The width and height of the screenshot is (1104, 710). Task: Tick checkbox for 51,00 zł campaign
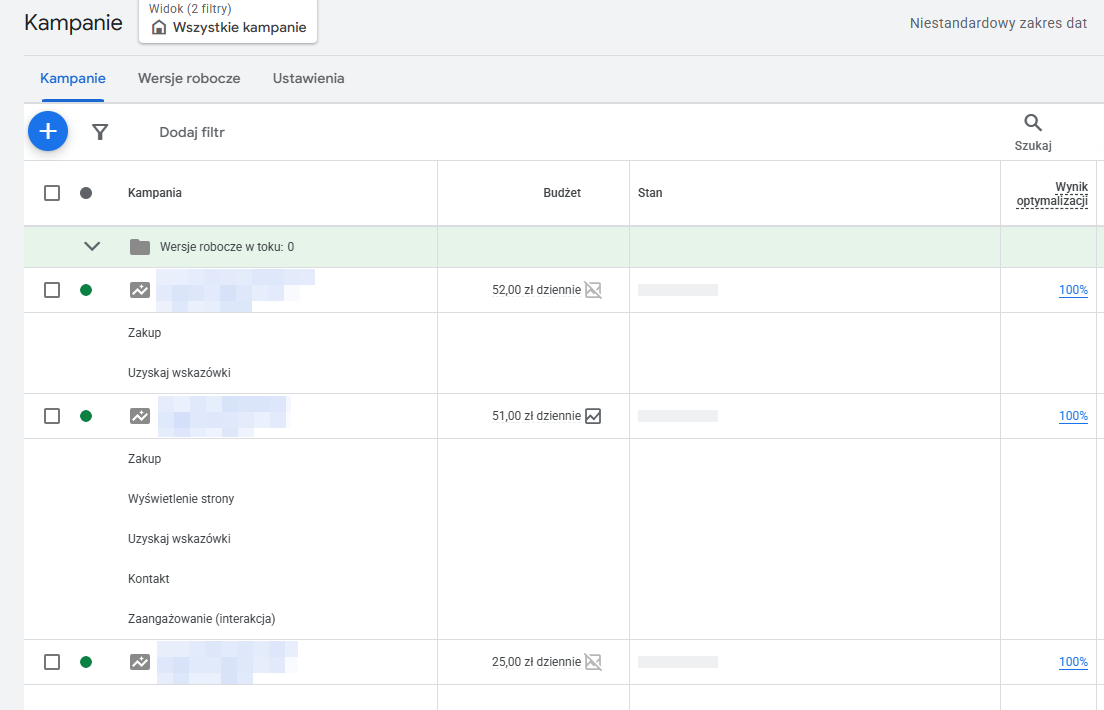(x=52, y=416)
